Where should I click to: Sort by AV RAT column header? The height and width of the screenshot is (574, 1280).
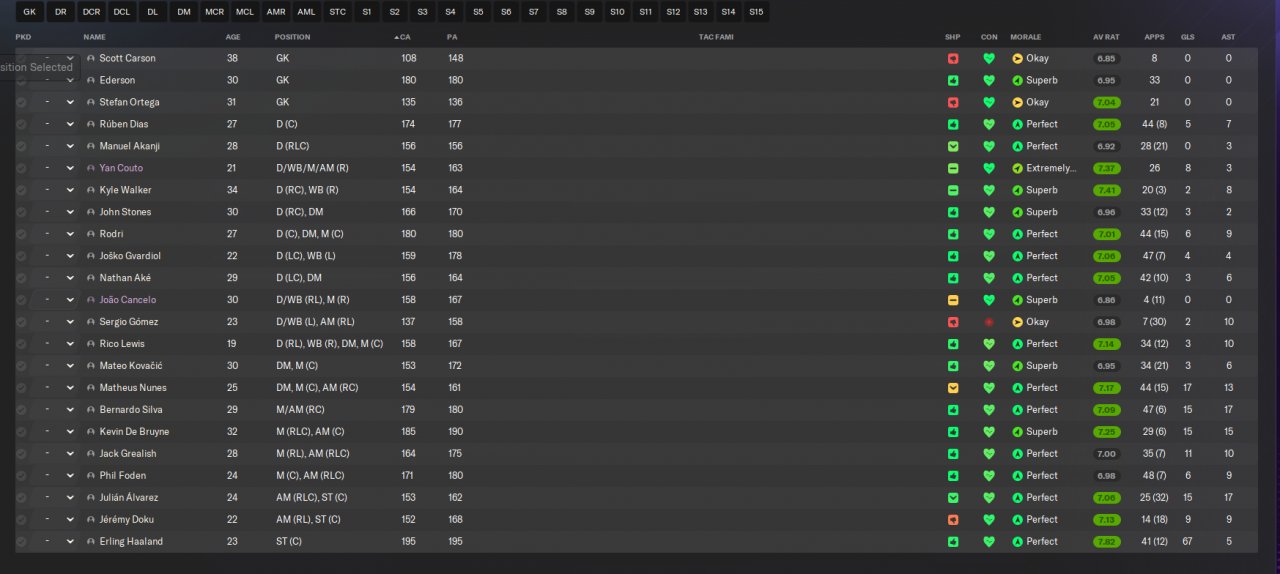(x=1105, y=37)
